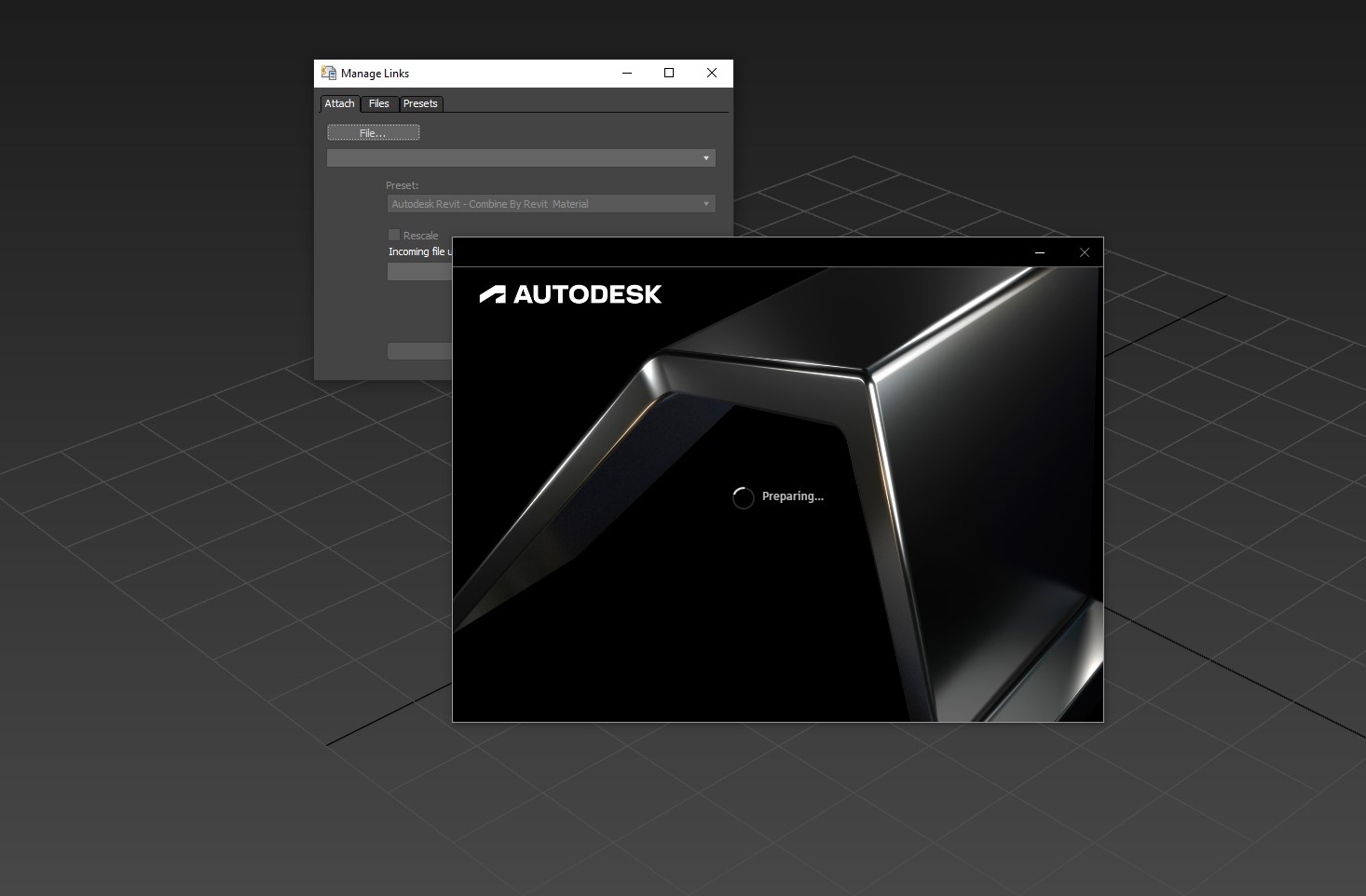Close the Autodesk splash window
This screenshot has height=896, width=1366.
tap(1084, 252)
